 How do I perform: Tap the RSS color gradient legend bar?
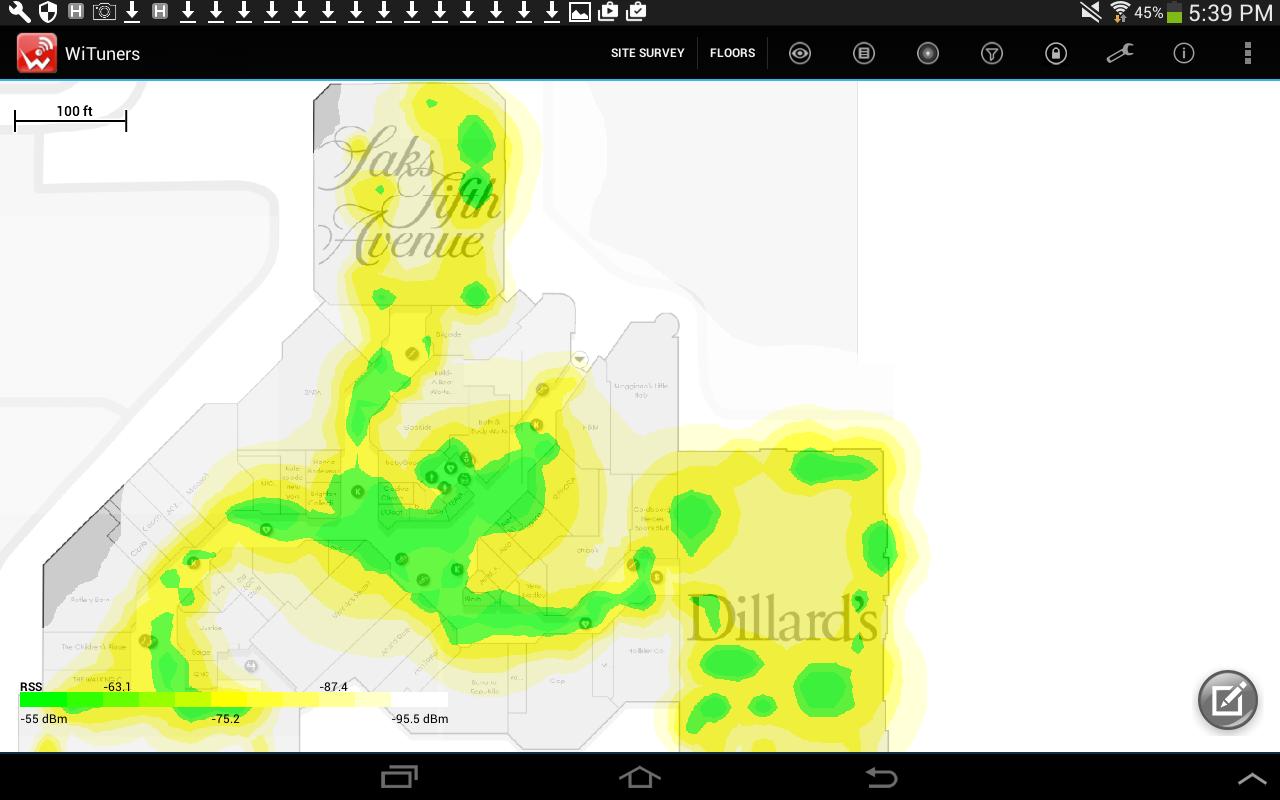234,700
